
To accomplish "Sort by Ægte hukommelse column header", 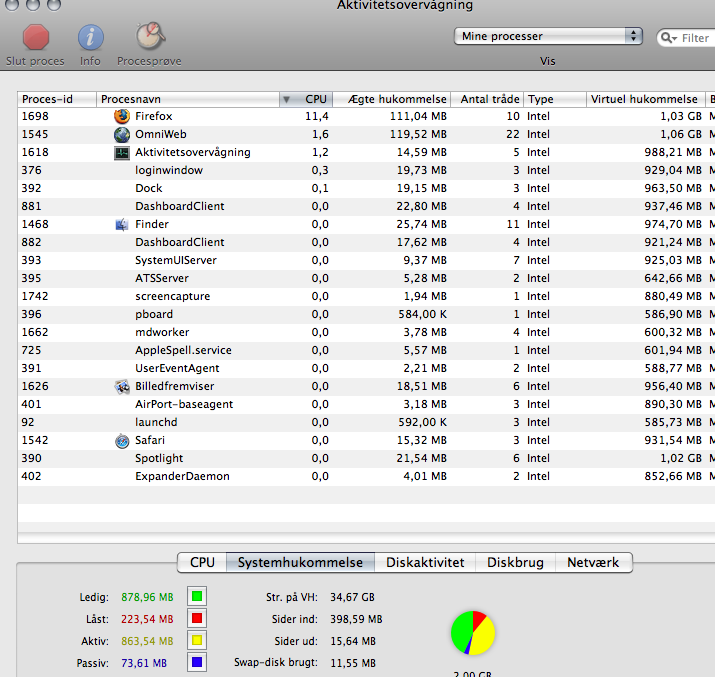I will 392,99.
